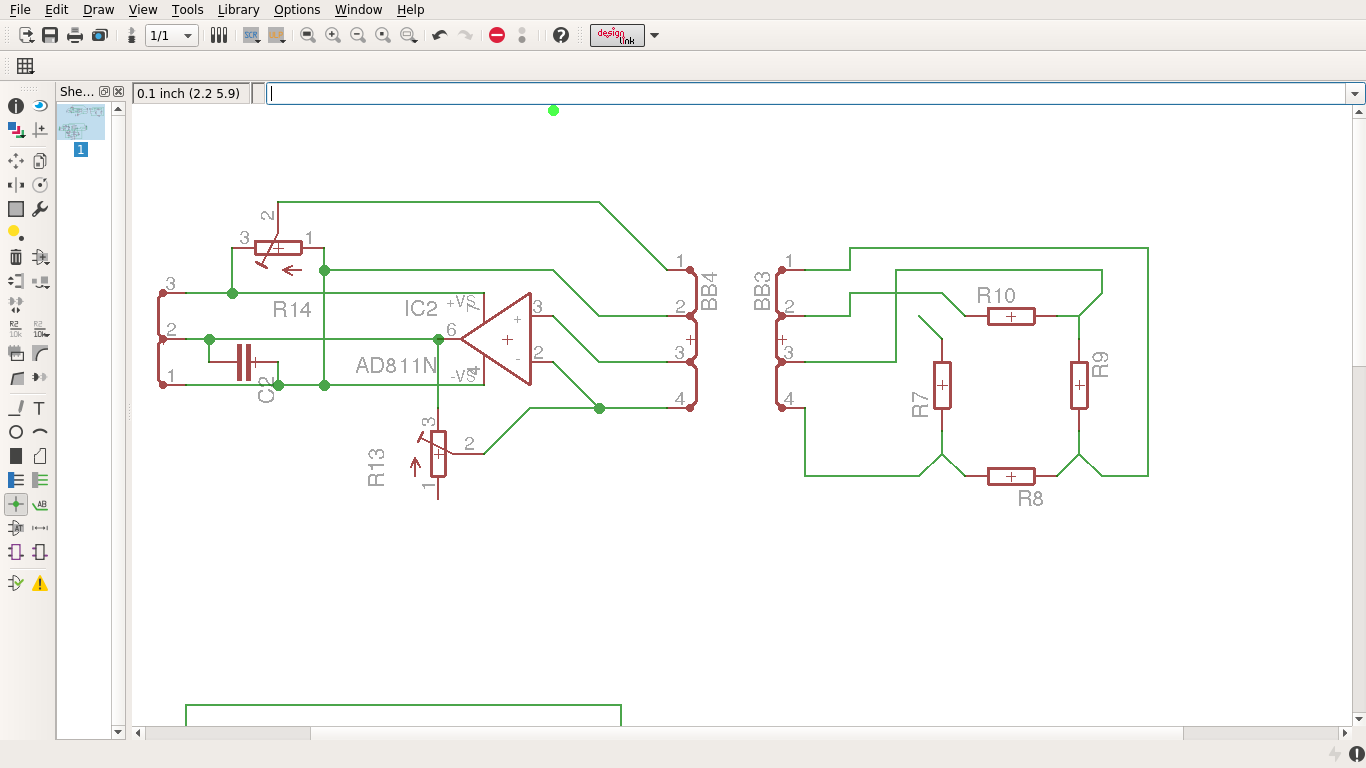
Task: Select the Group tool
Action: (16, 209)
